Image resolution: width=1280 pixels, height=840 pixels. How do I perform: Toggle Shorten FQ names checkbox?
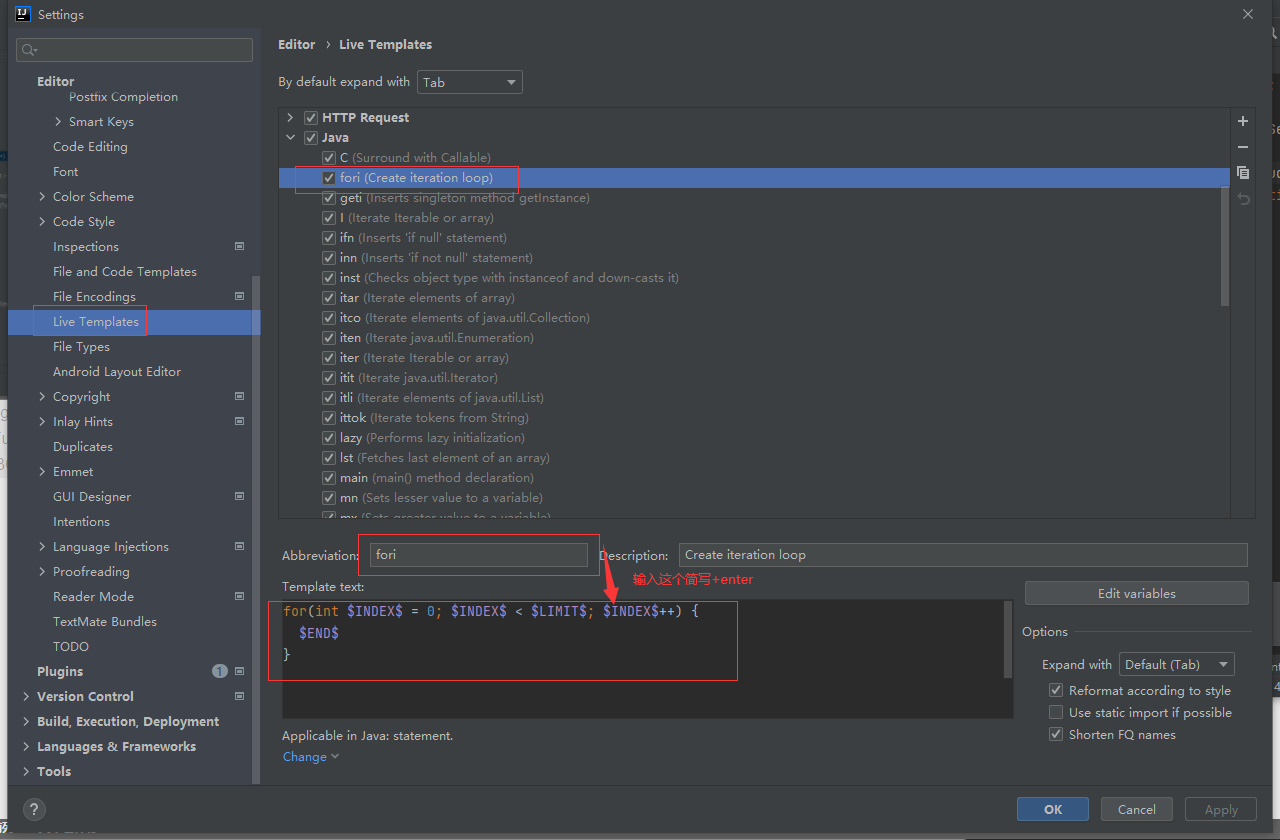click(1056, 734)
